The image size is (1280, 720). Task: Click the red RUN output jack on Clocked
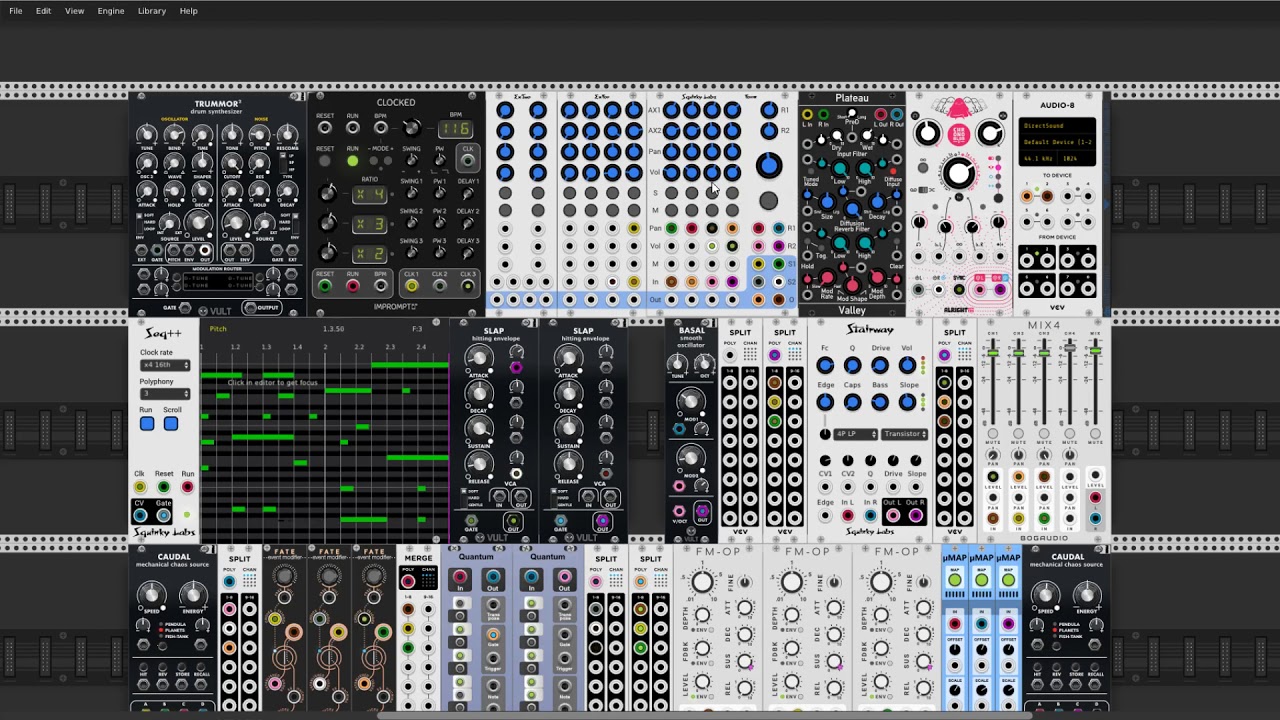point(352,286)
